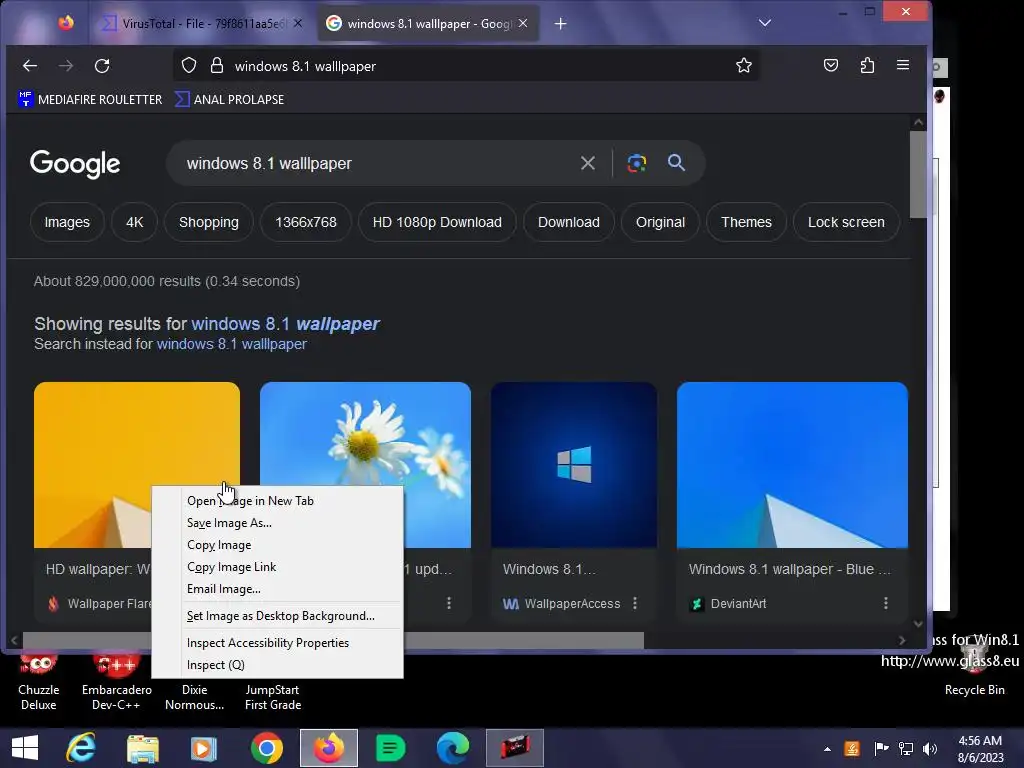The width and height of the screenshot is (1024, 768).
Task: Open the green notes app taskbar icon
Action: (x=391, y=748)
